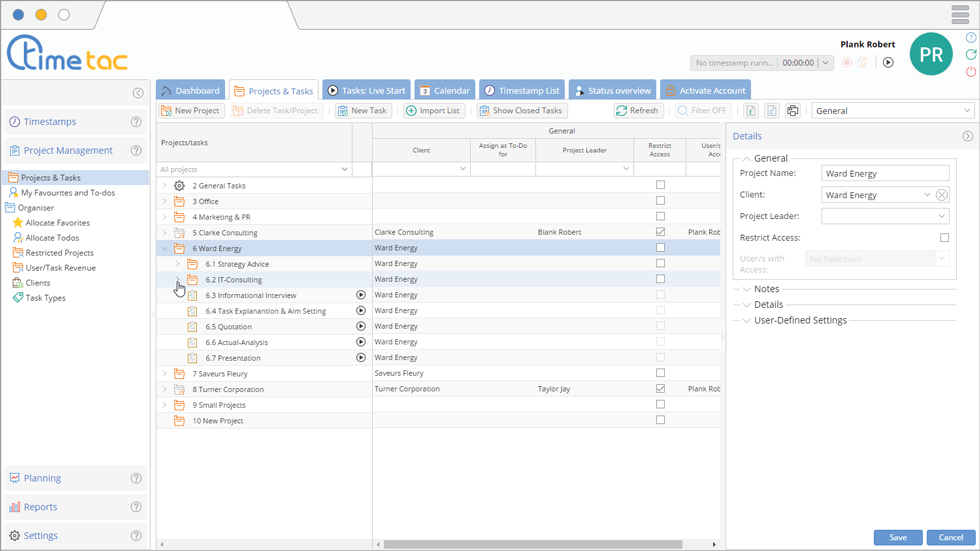Start live task 6.6 Actual-Analysis
This screenshot has height=551, width=980.
tap(361, 342)
